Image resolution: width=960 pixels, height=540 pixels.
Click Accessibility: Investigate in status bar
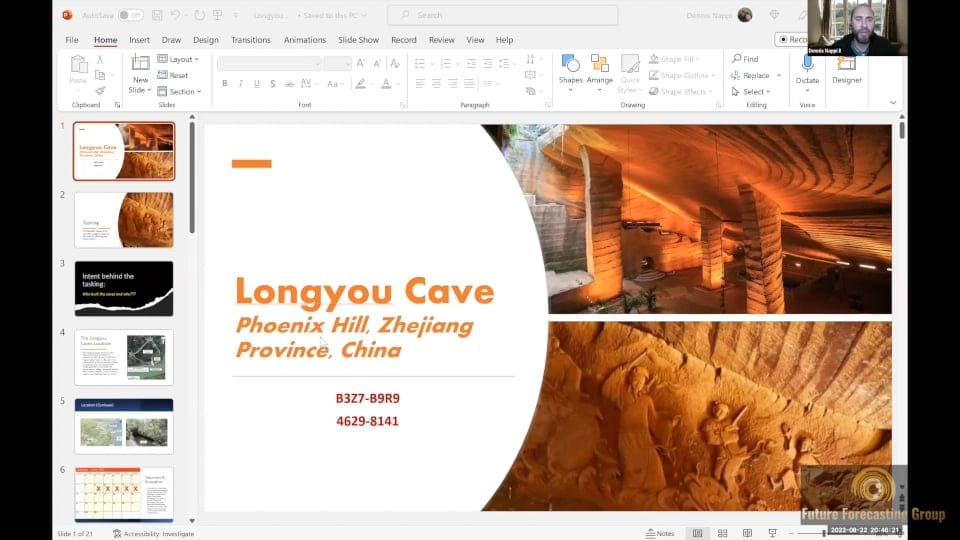154,534
